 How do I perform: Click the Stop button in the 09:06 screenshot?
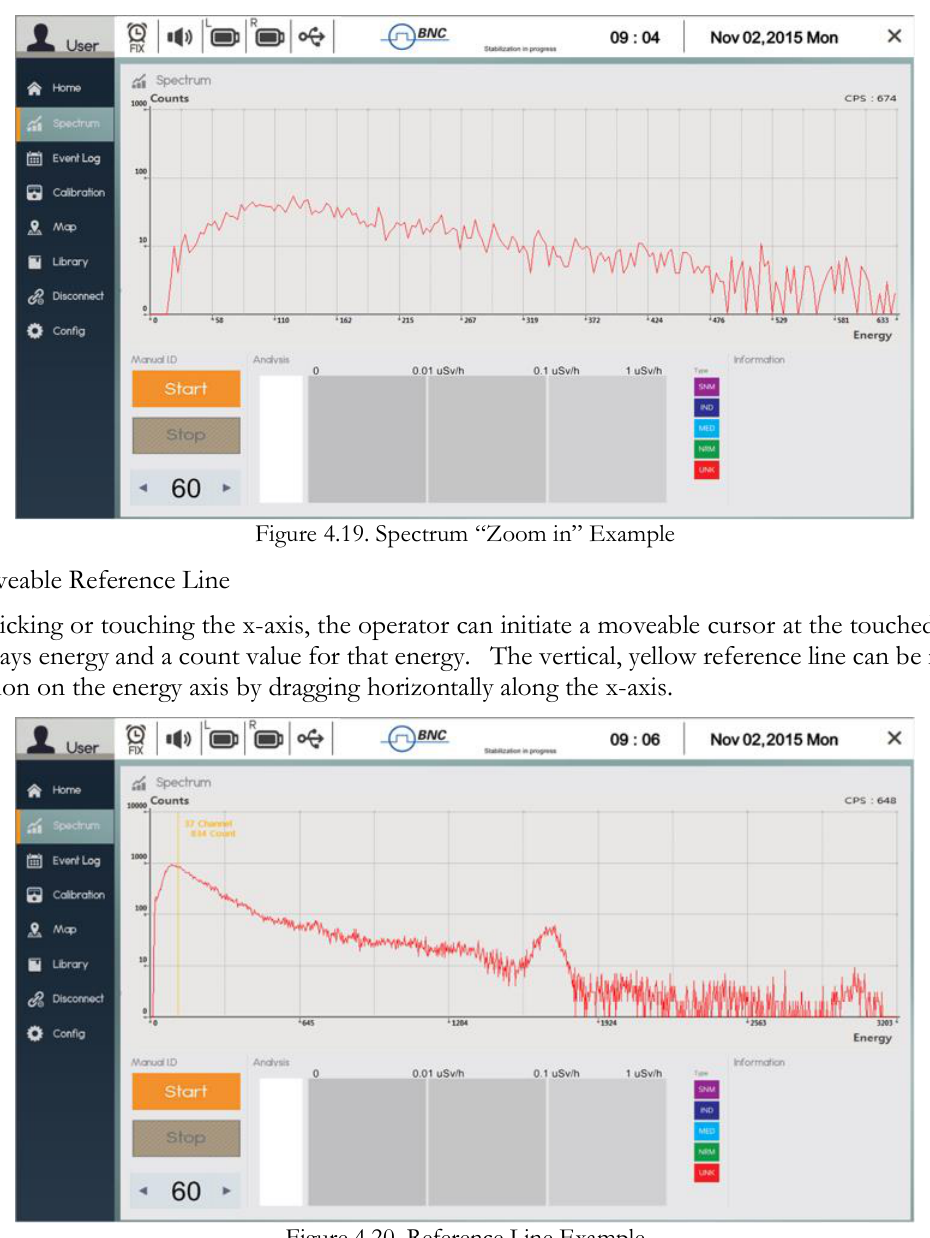point(186,1137)
